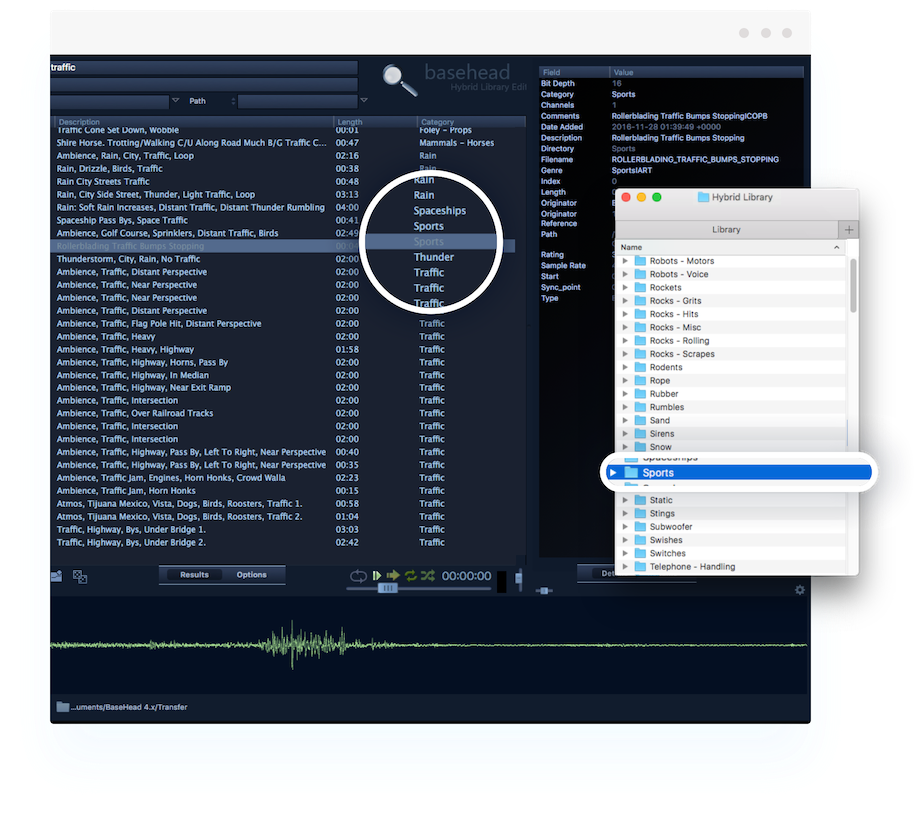Toggle the green shuffle icon
The width and height of the screenshot is (916, 814).
428,576
